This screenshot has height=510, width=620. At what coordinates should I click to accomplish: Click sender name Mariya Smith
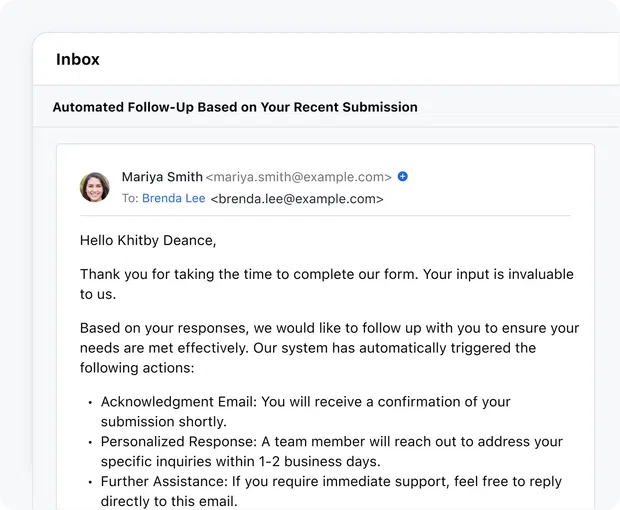162,177
